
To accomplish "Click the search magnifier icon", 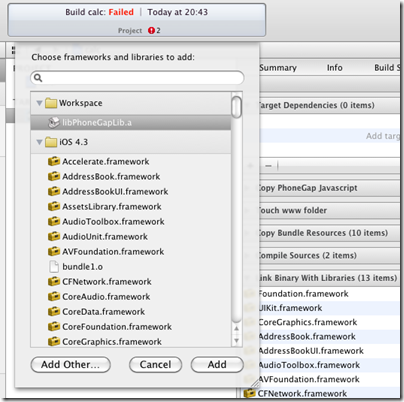I will [38, 78].
